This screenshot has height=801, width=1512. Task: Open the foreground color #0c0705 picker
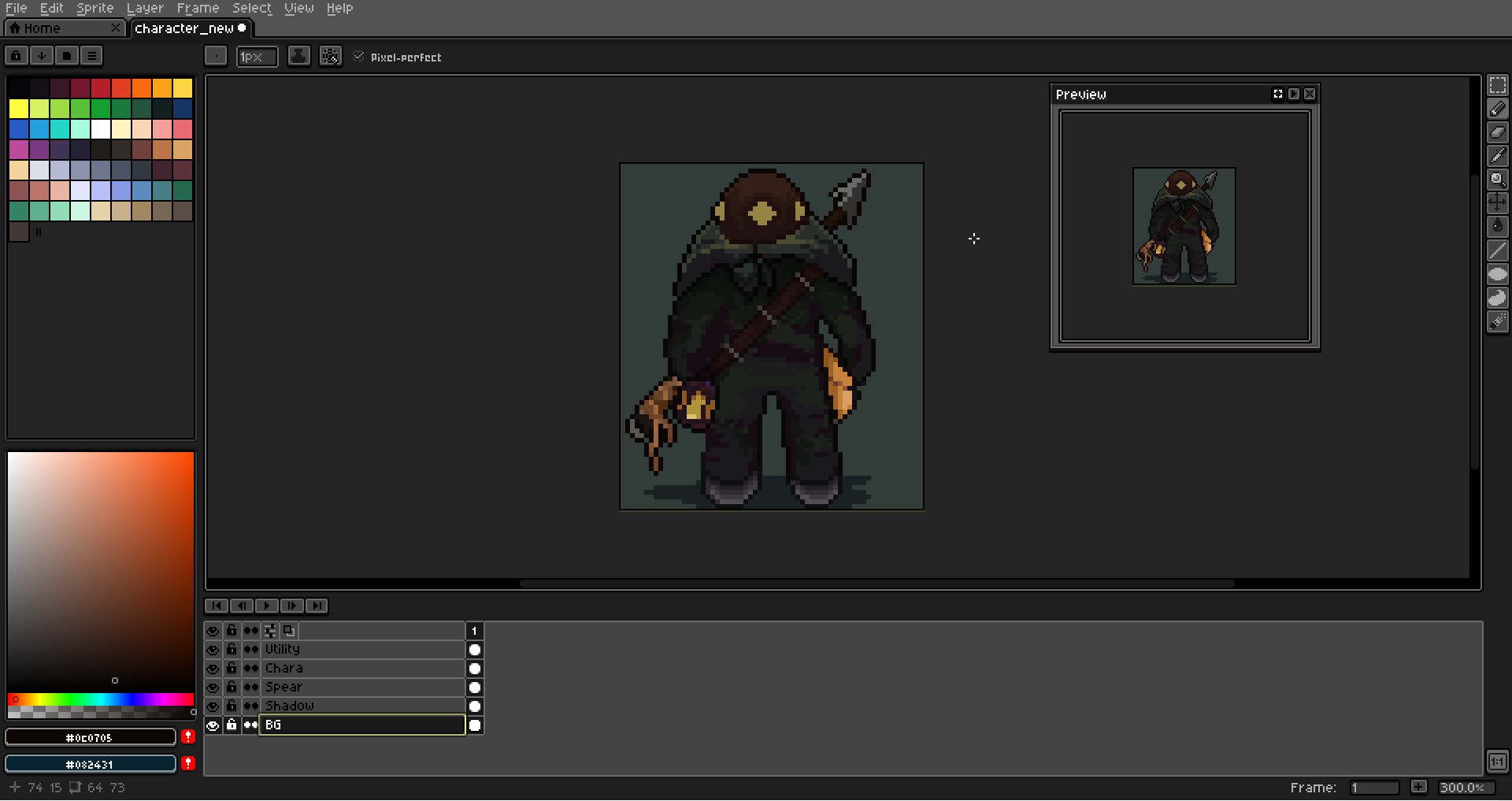pyautogui.click(x=91, y=737)
